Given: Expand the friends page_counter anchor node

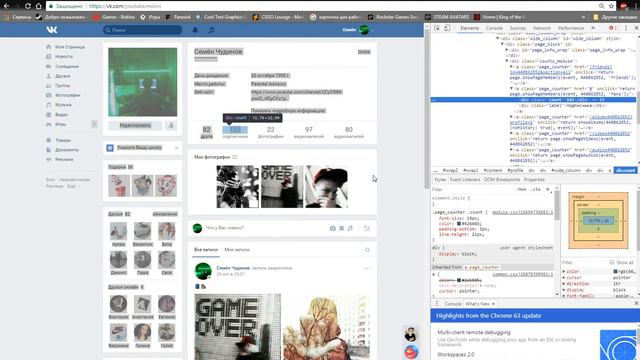Looking at the screenshot, I should point(511,67).
